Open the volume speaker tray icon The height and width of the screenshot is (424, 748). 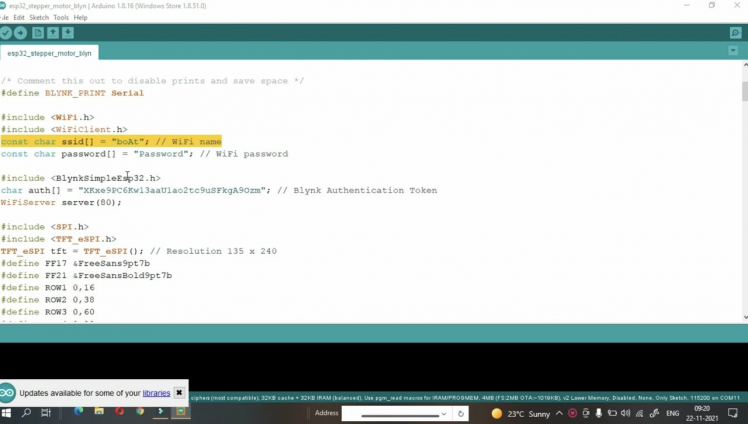pos(625,413)
